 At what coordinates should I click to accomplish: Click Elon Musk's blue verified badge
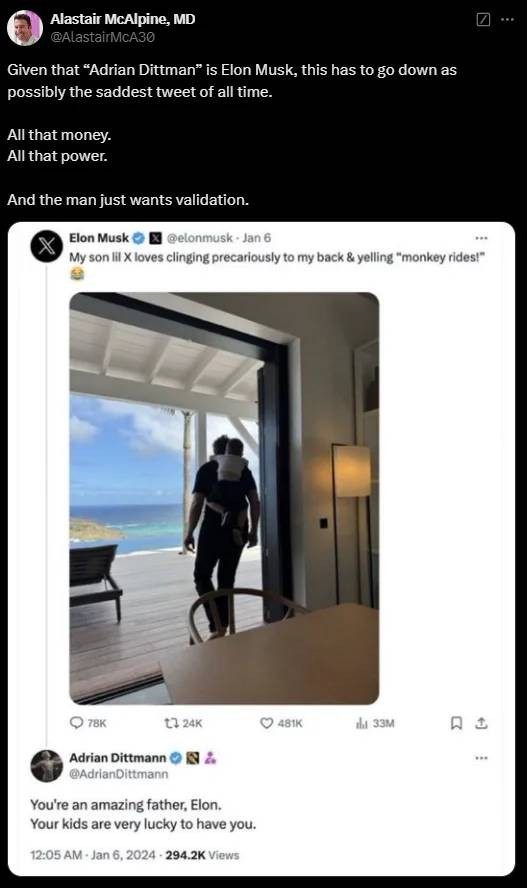click(x=138, y=238)
